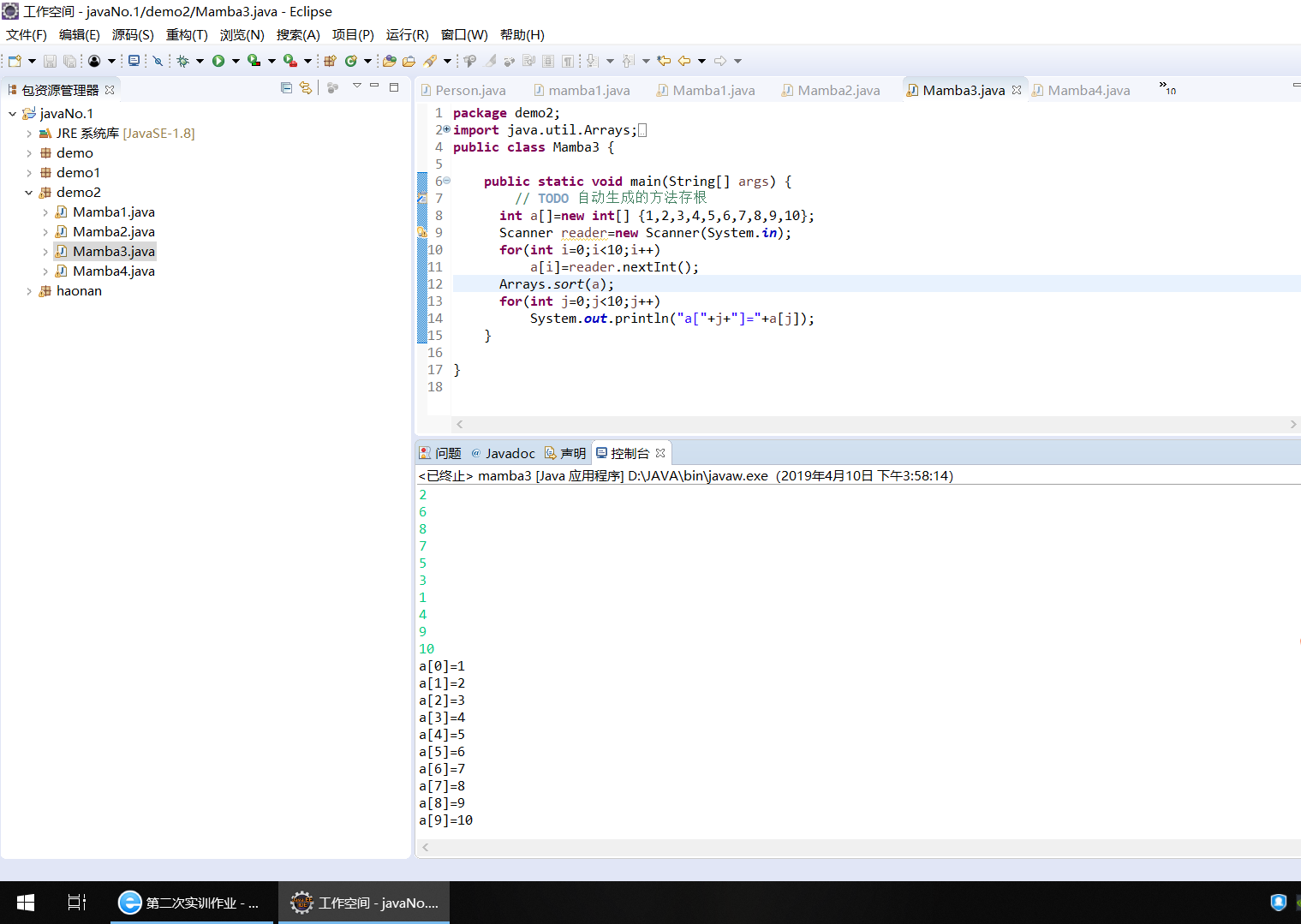Click the Save toolbar icon
Screen dimensions: 1301x924
point(50,61)
